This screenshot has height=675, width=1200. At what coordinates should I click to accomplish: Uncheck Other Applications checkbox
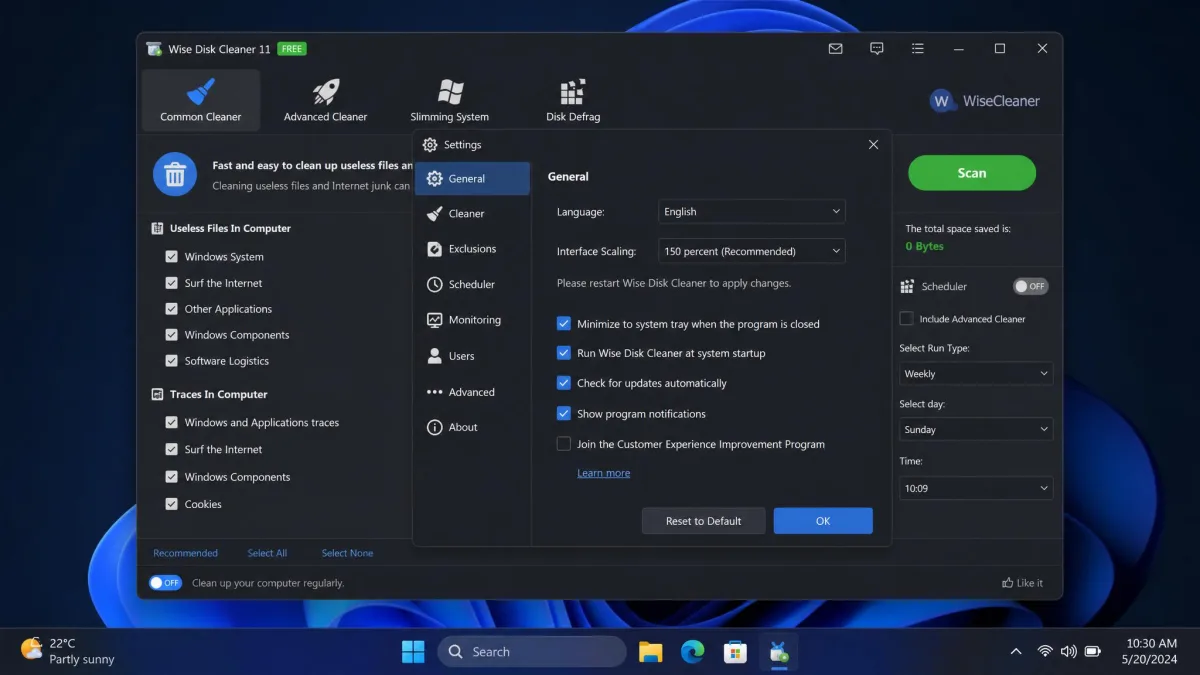172,309
